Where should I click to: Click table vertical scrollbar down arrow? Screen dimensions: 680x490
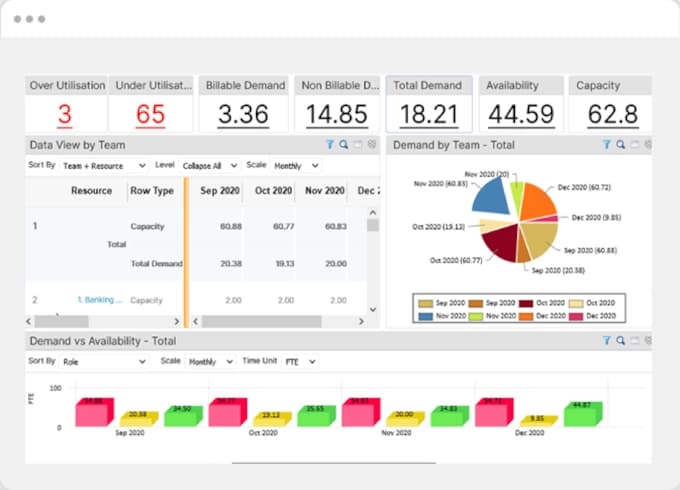coord(373,309)
